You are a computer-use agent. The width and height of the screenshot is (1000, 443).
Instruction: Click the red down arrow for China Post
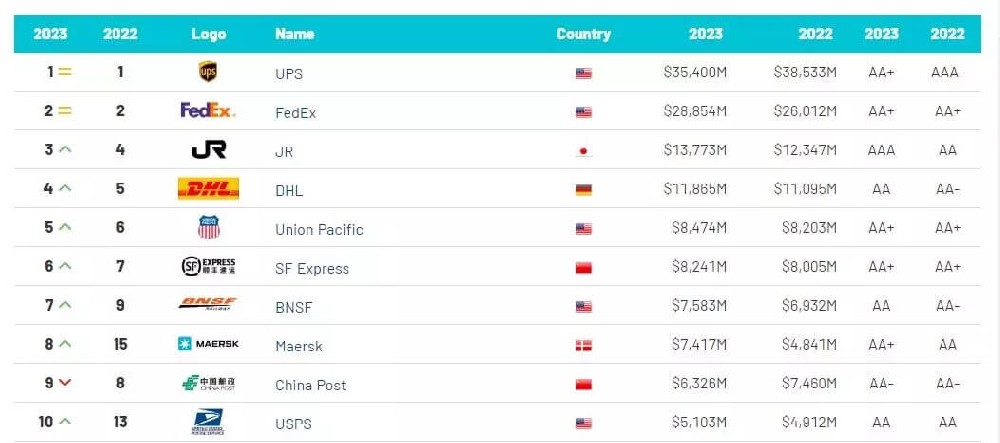click(65, 383)
